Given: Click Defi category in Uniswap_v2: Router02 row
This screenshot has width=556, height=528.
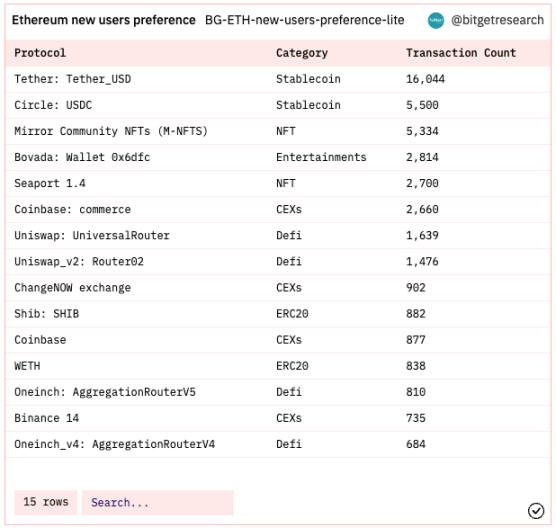Looking at the screenshot, I should tap(289, 262).
